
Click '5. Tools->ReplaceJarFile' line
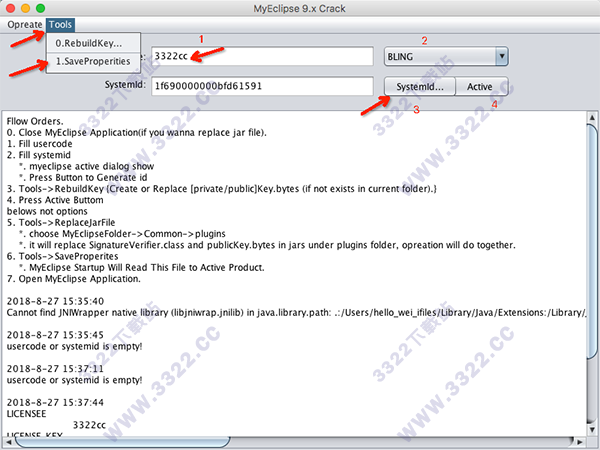(61, 223)
